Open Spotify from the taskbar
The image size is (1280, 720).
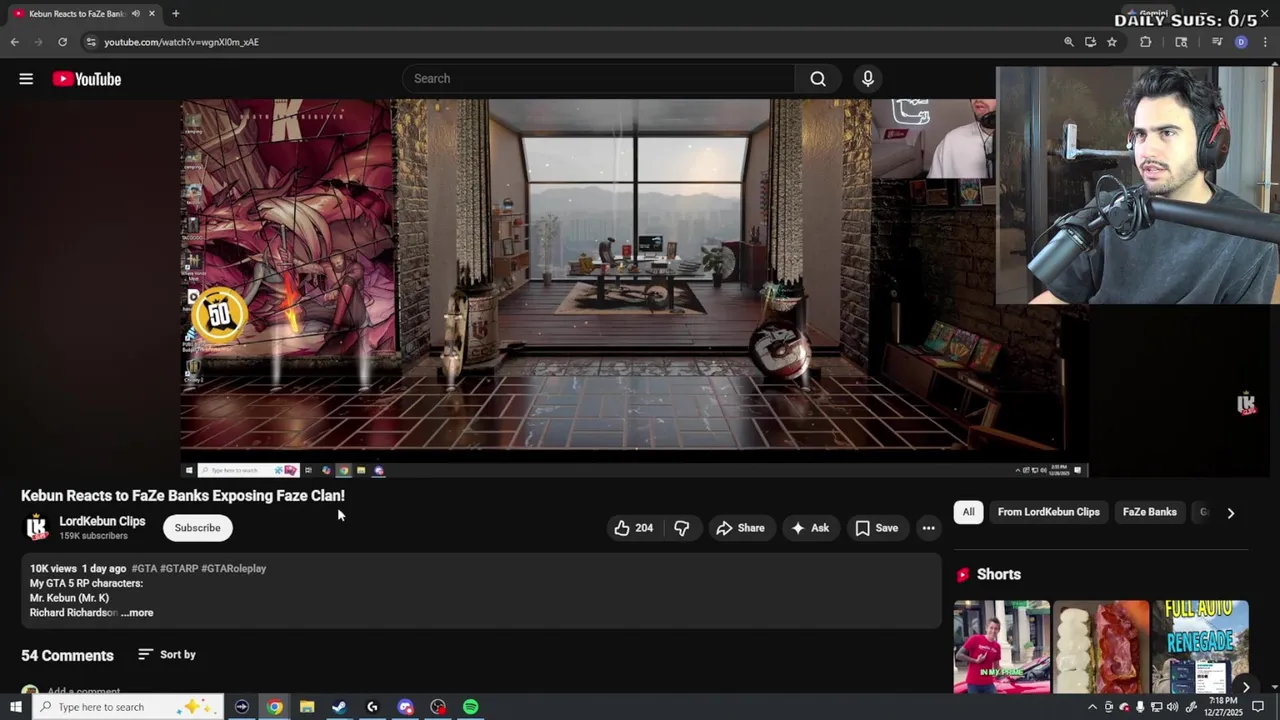click(470, 707)
